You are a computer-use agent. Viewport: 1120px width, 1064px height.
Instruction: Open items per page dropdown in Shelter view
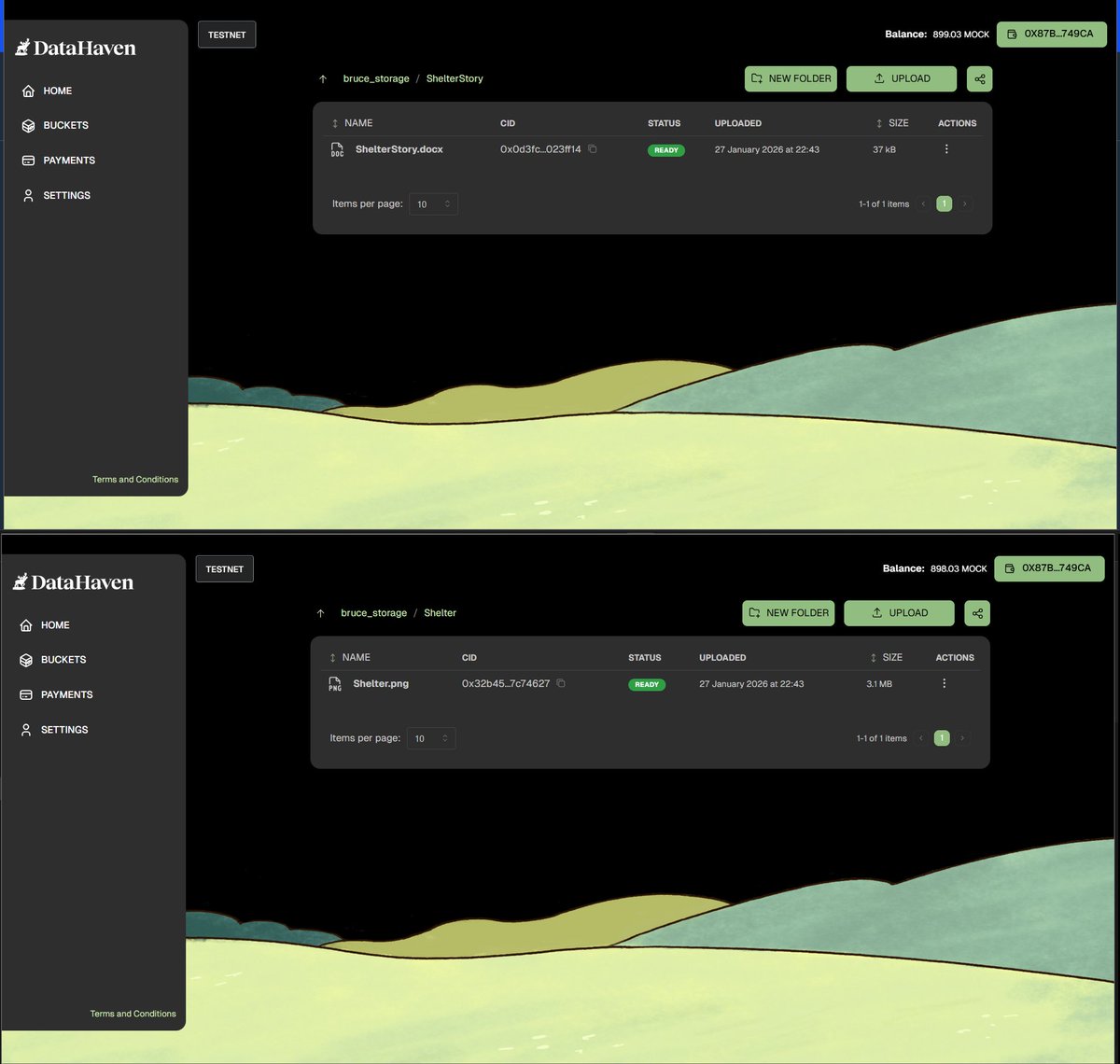point(431,738)
